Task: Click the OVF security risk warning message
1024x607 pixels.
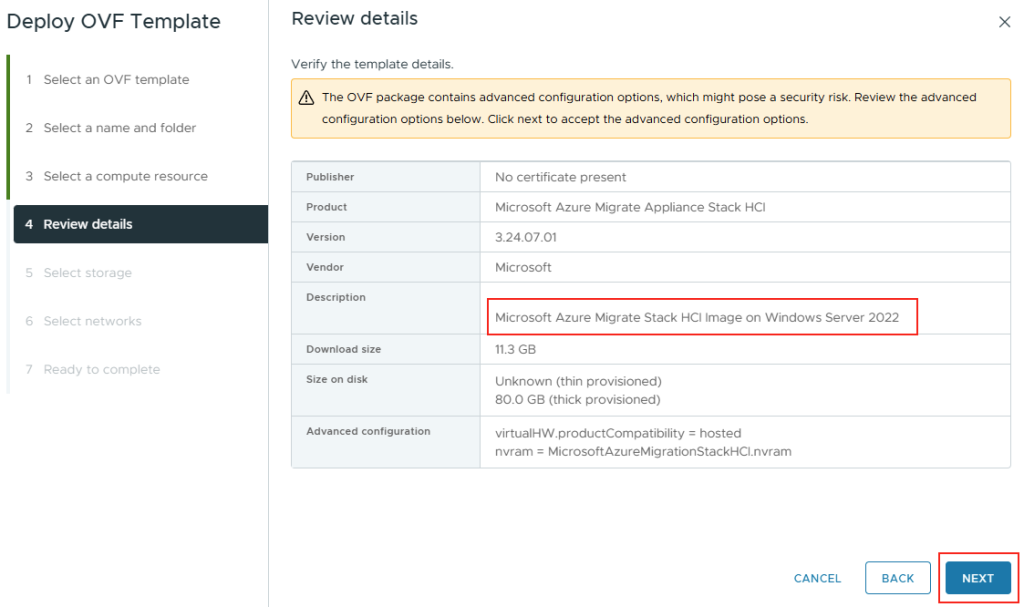Action: pos(649,108)
